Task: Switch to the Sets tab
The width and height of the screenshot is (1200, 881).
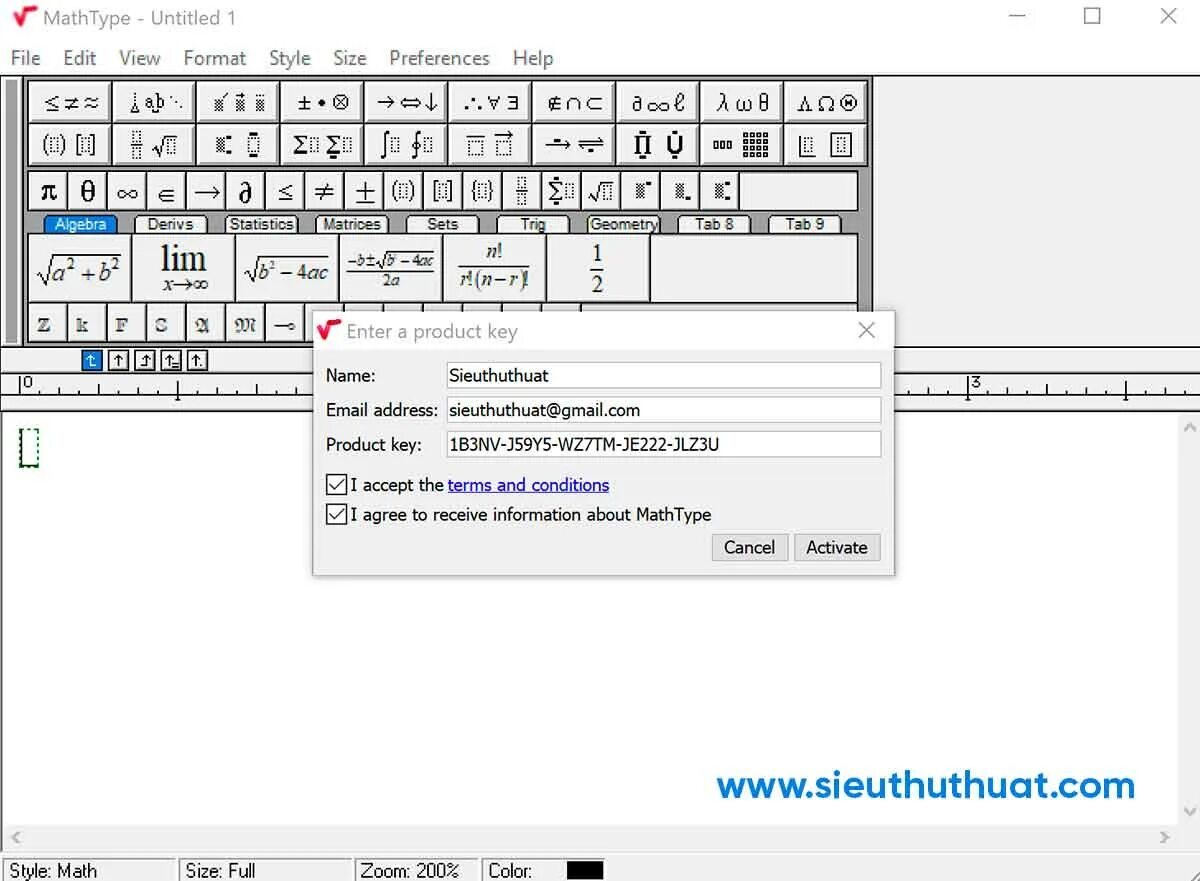Action: [442, 224]
